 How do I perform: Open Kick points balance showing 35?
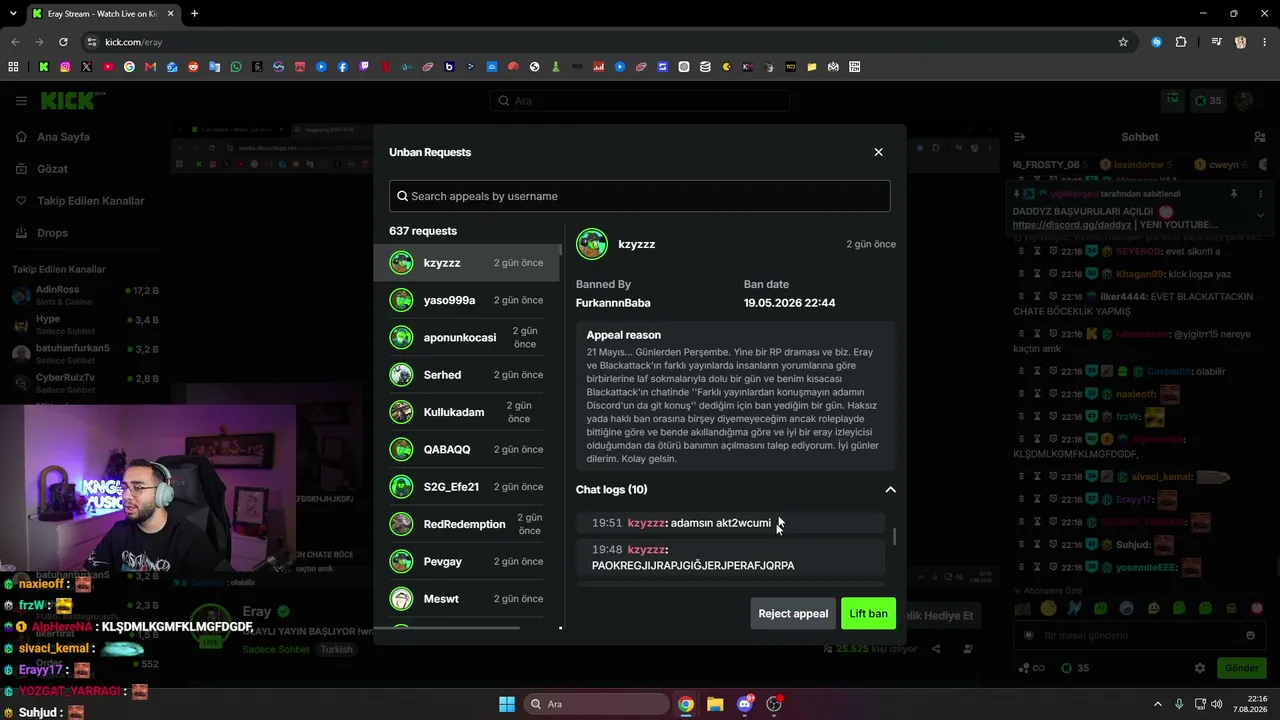[x=1207, y=100]
